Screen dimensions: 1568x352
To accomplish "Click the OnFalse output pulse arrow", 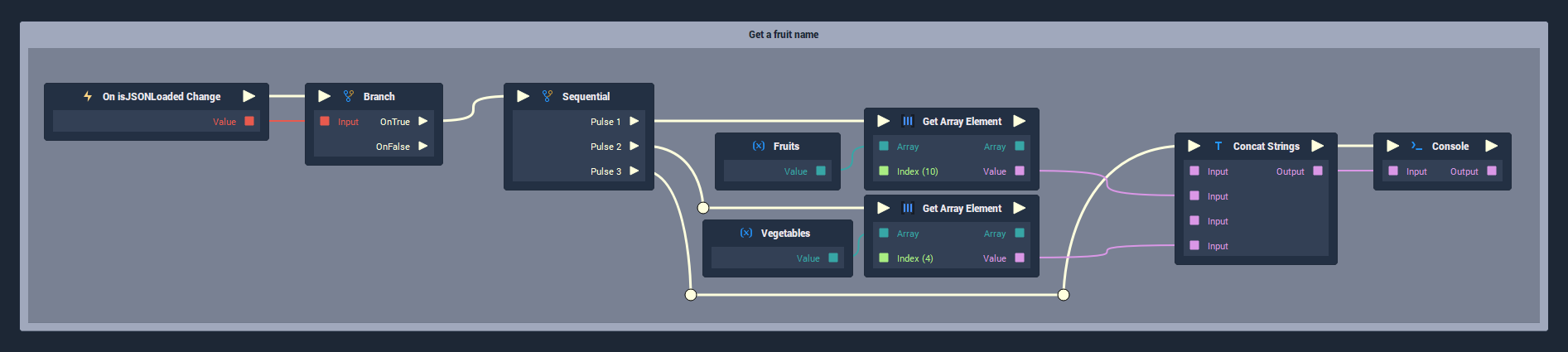I will (x=423, y=146).
